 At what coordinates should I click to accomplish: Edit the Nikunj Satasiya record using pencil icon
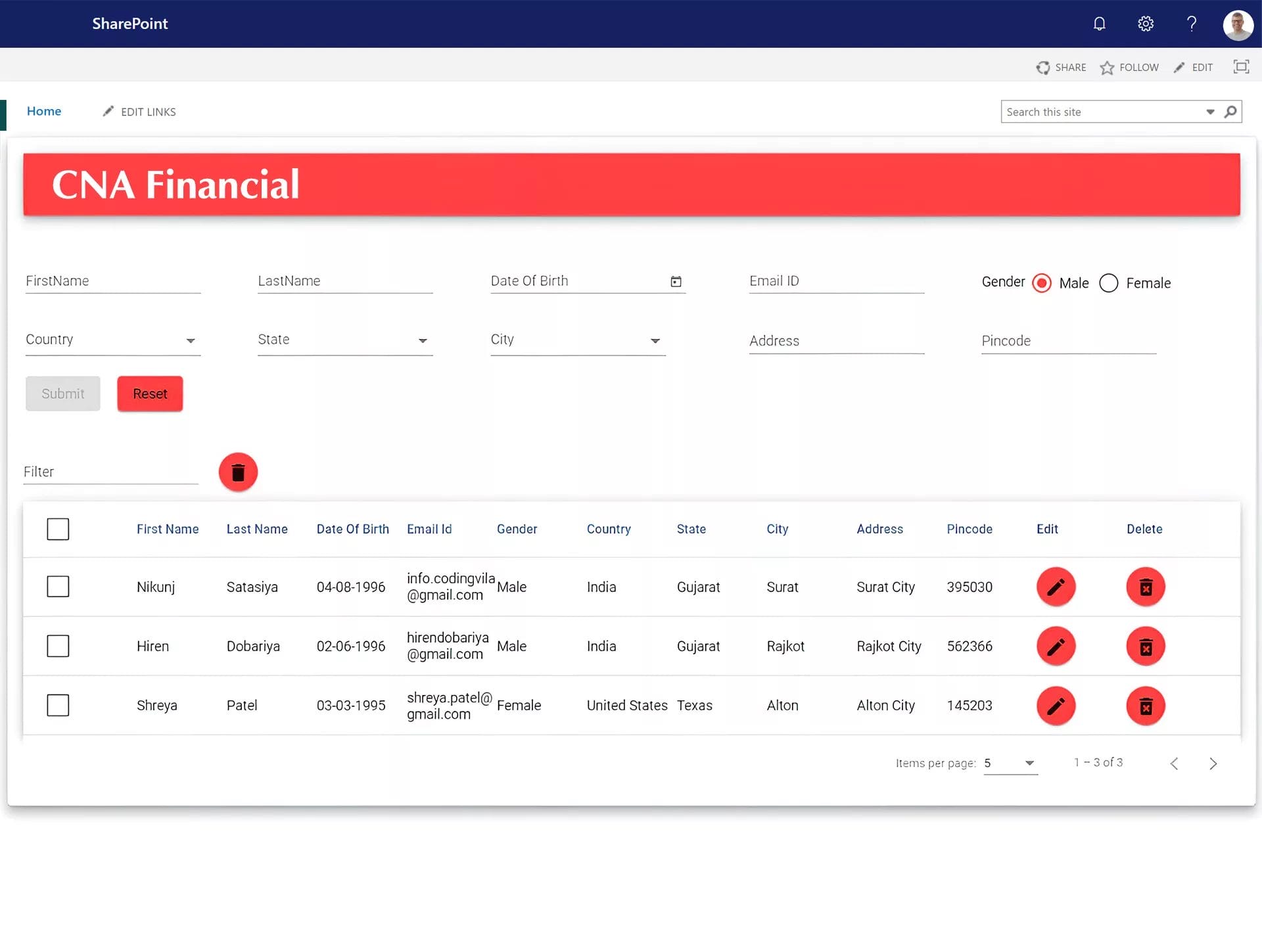coord(1056,587)
